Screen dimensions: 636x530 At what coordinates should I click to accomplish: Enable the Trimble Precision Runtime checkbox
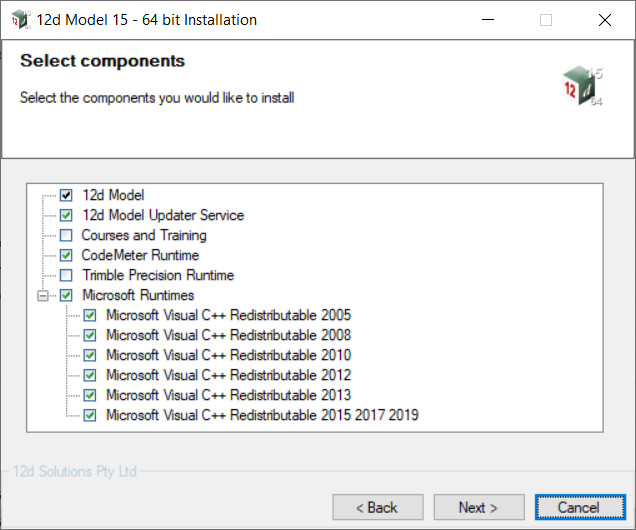[66, 275]
